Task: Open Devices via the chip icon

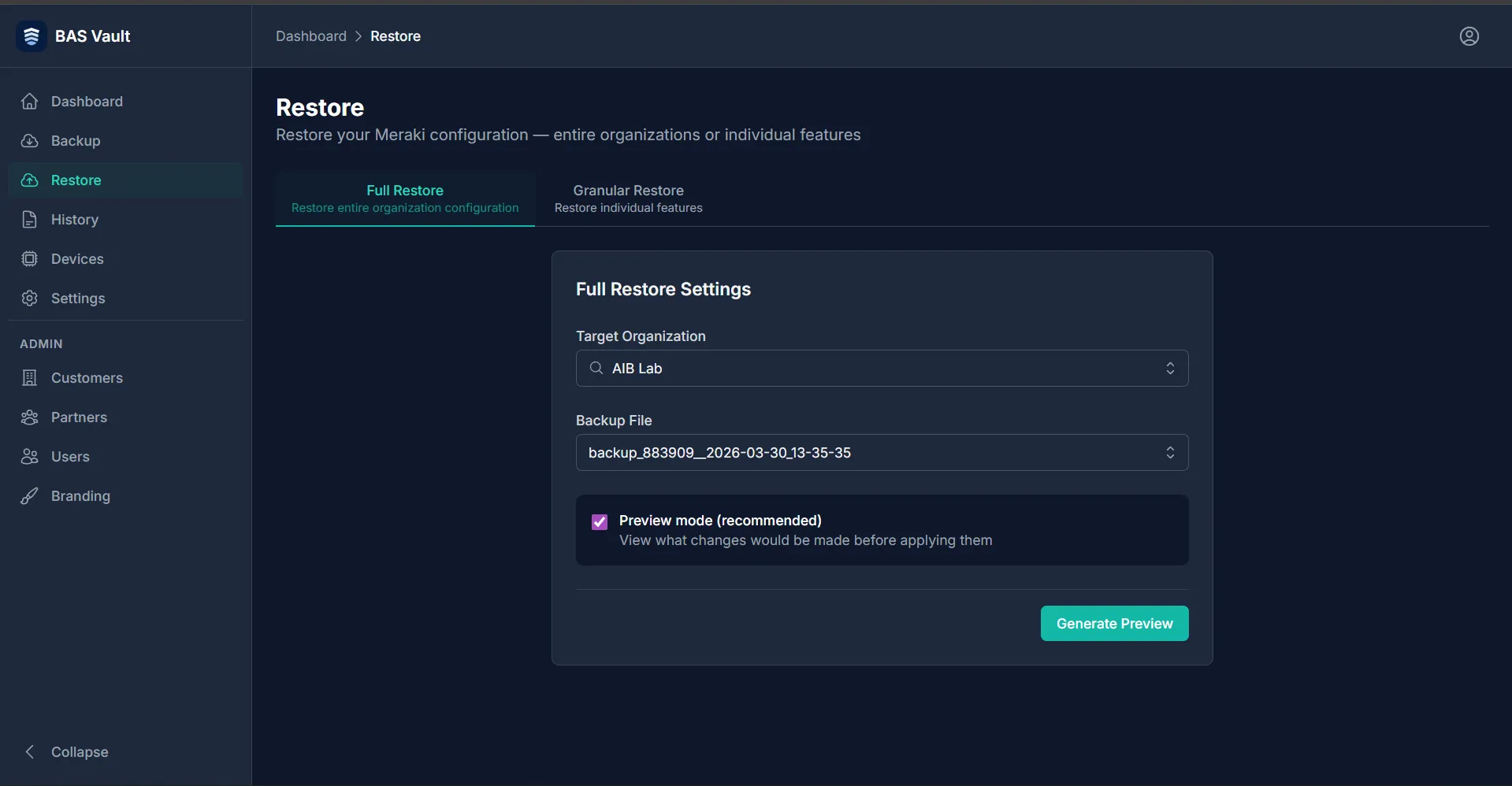Action: point(30,259)
